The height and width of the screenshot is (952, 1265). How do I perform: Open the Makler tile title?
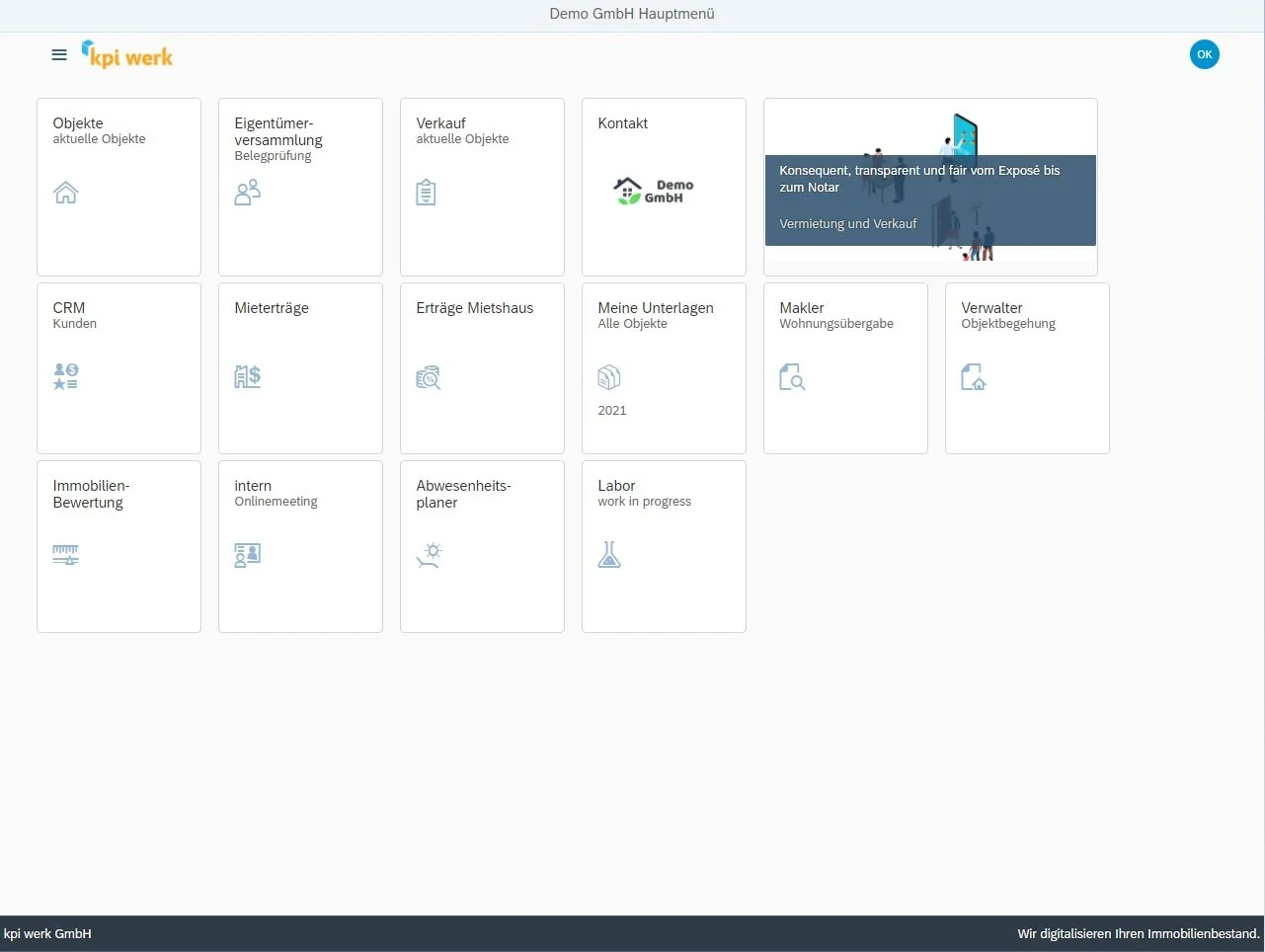802,308
